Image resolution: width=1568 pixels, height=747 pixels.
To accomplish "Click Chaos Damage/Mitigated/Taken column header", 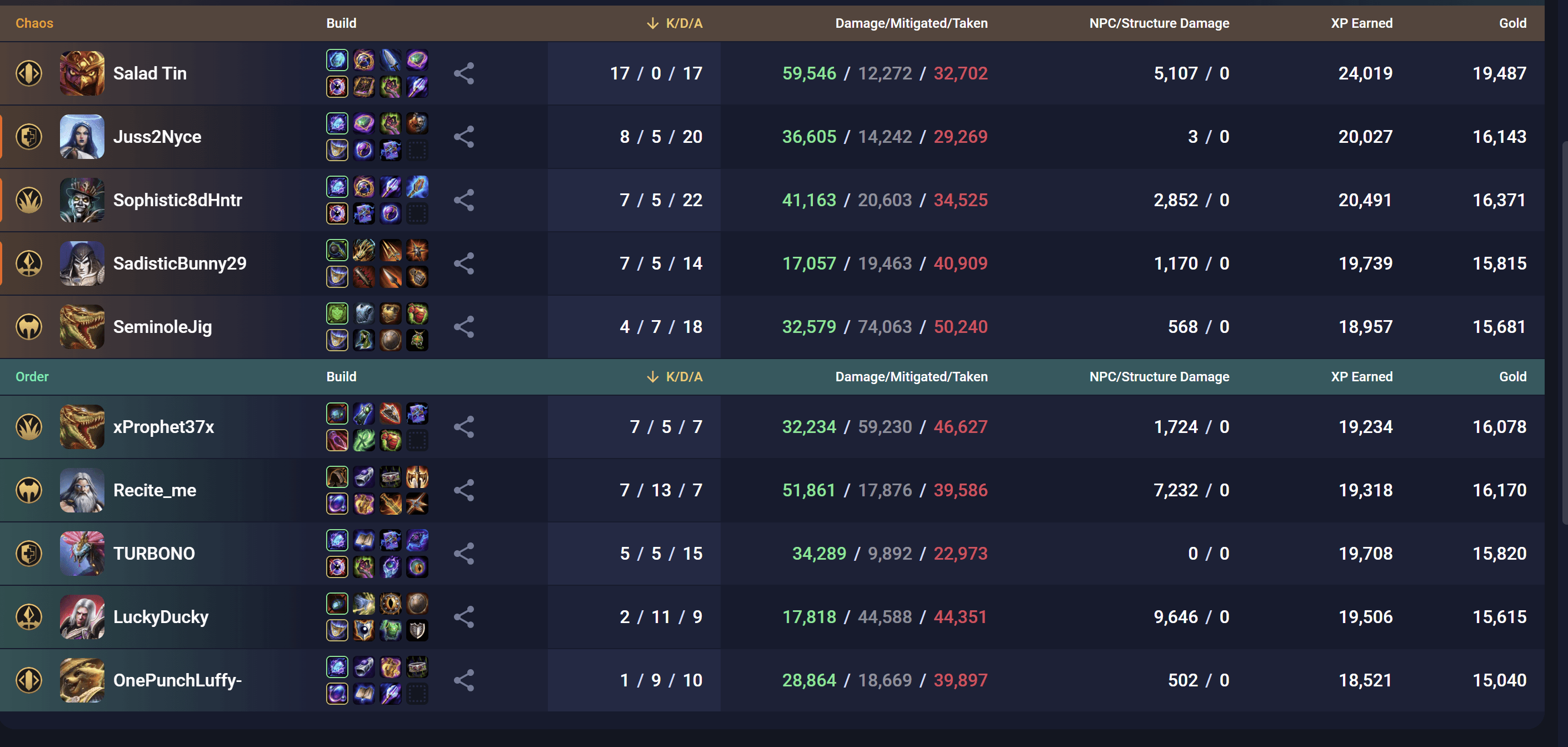I will 911,23.
